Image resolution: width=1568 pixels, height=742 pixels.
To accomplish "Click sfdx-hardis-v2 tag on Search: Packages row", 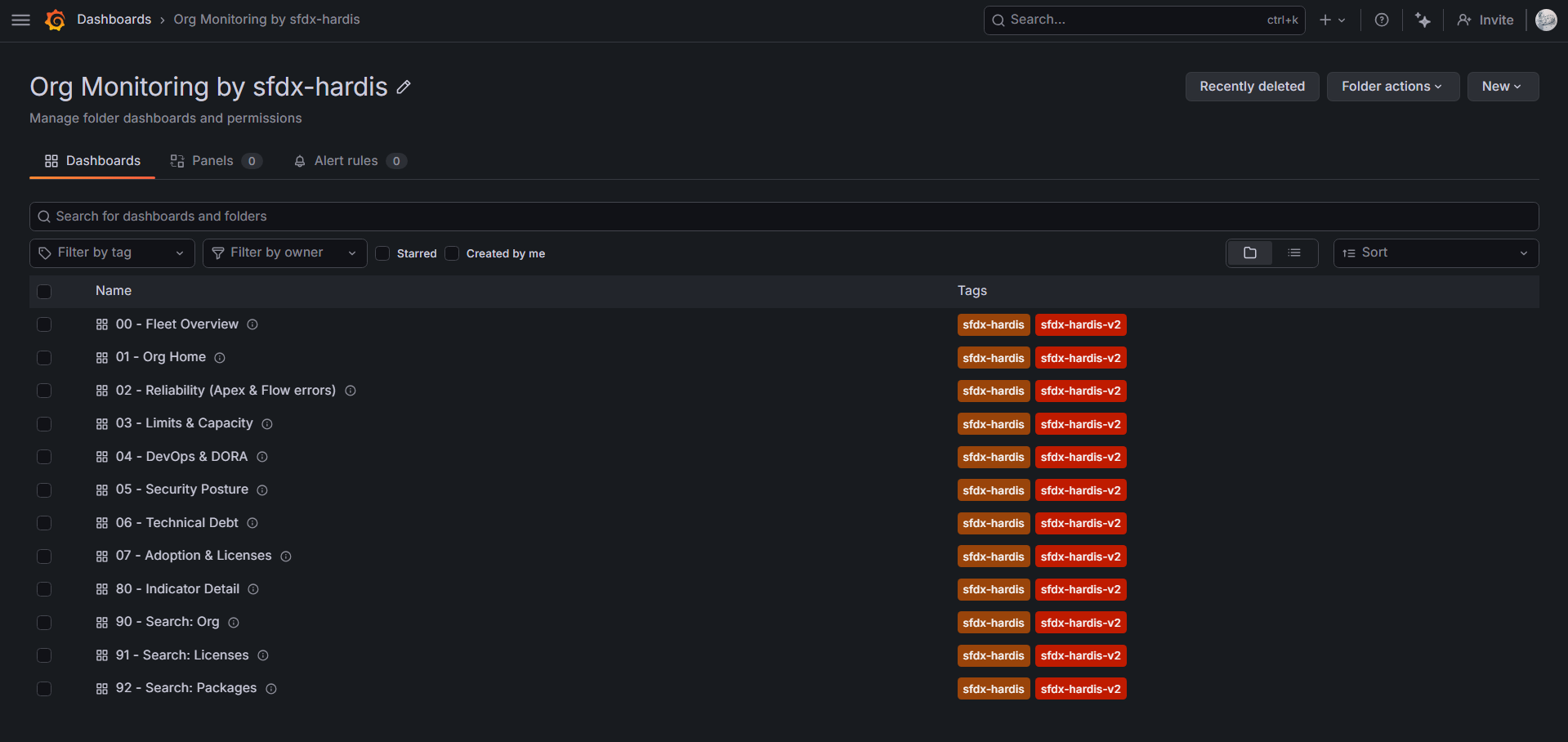I will click(x=1081, y=689).
